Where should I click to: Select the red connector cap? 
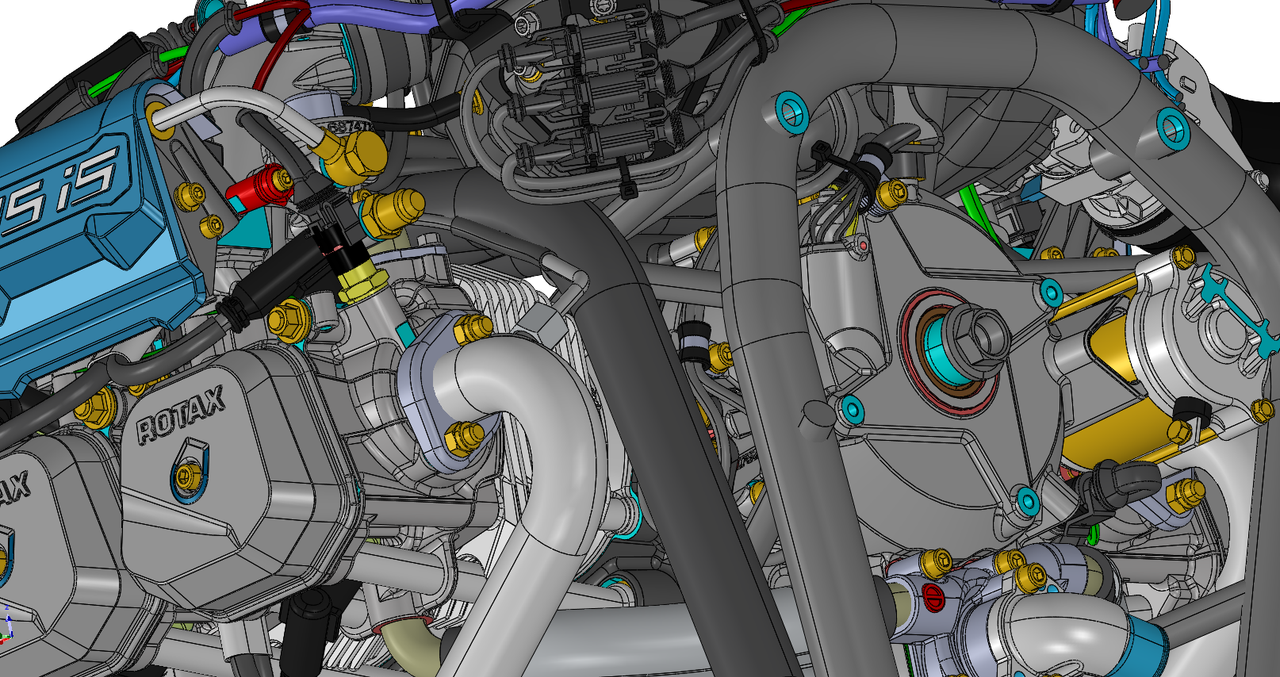pyautogui.click(x=259, y=185)
